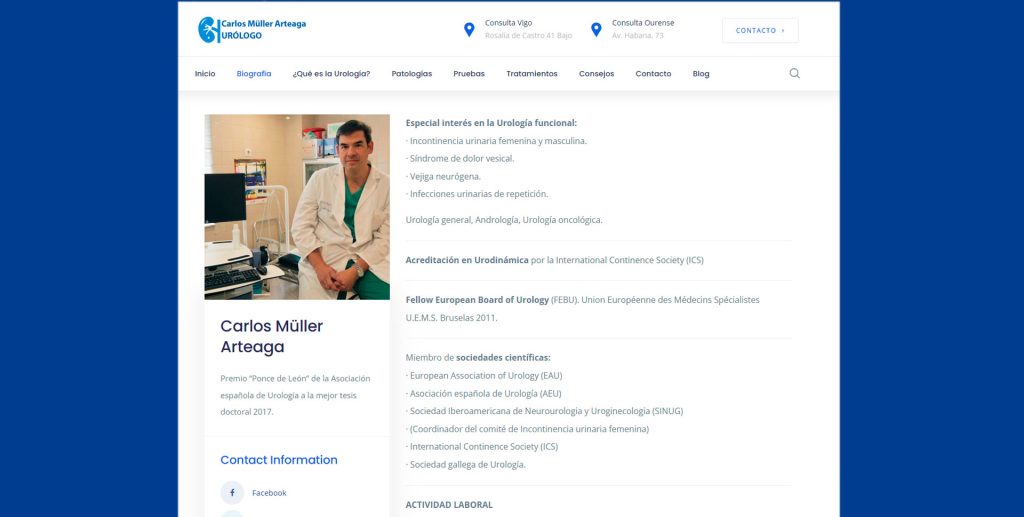The width and height of the screenshot is (1024, 517).
Task: Click the Facebook text link
Action: coord(269,493)
